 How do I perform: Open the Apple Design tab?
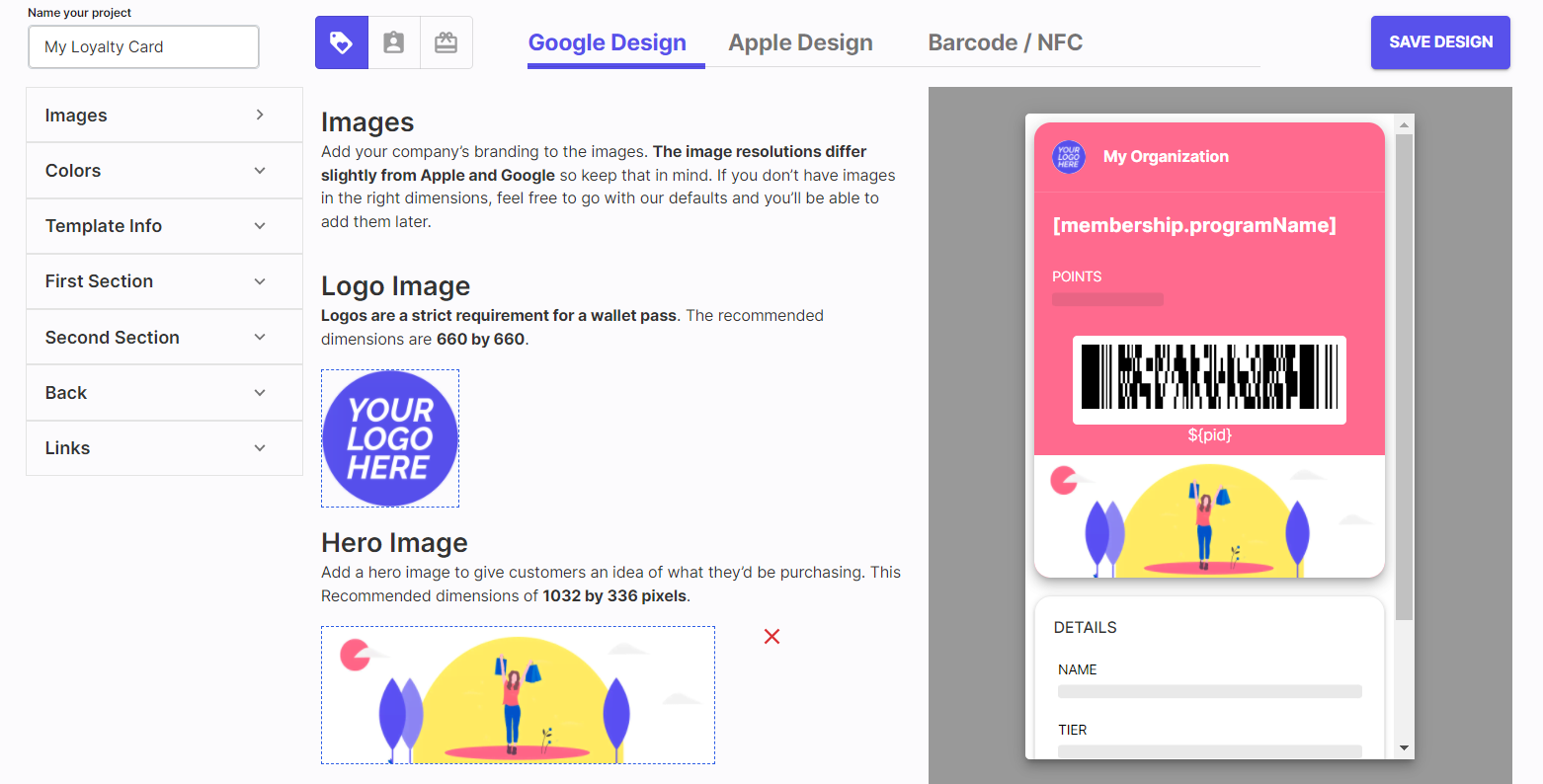(801, 42)
